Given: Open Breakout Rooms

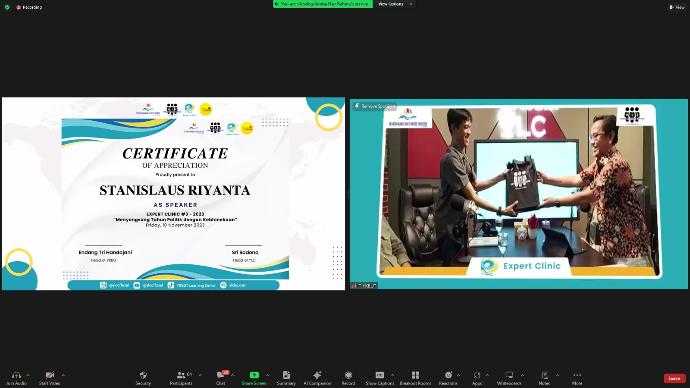Looking at the screenshot, I should click(x=415, y=377).
